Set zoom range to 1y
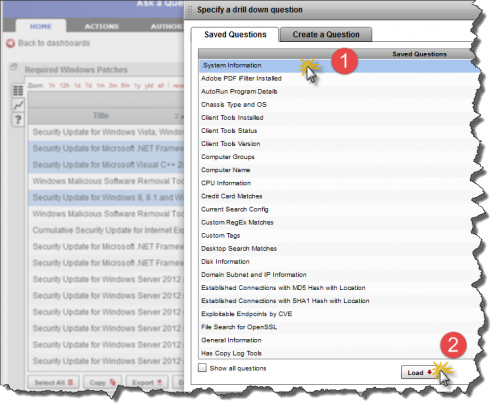 [x=137, y=86]
